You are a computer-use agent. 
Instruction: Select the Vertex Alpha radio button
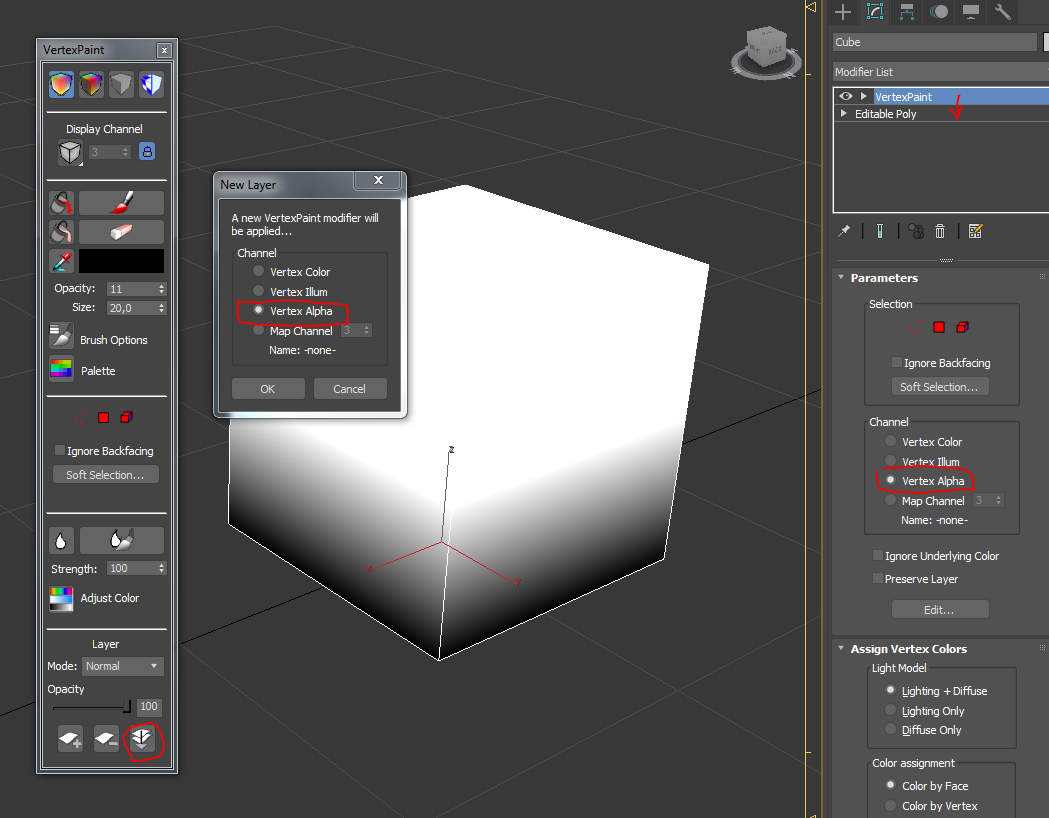[258, 311]
